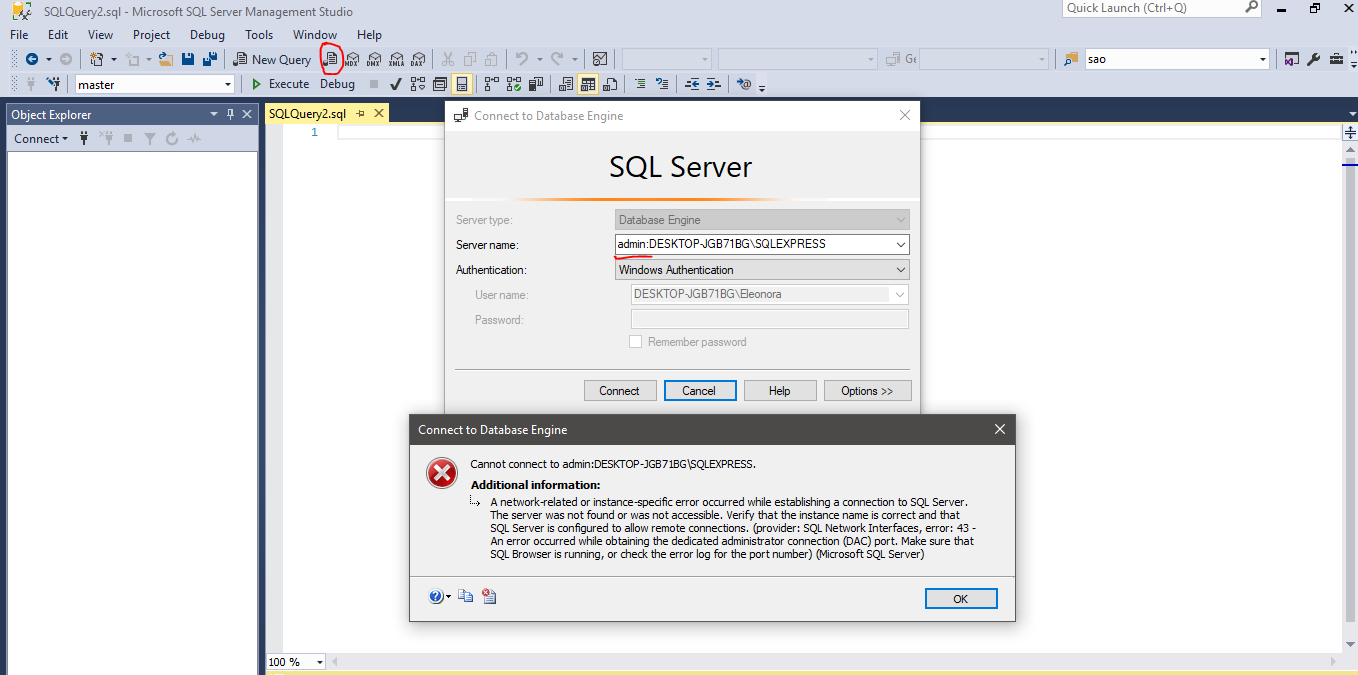Click the Increase Indent icon
This screenshot has height=675, width=1358.
[x=713, y=84]
